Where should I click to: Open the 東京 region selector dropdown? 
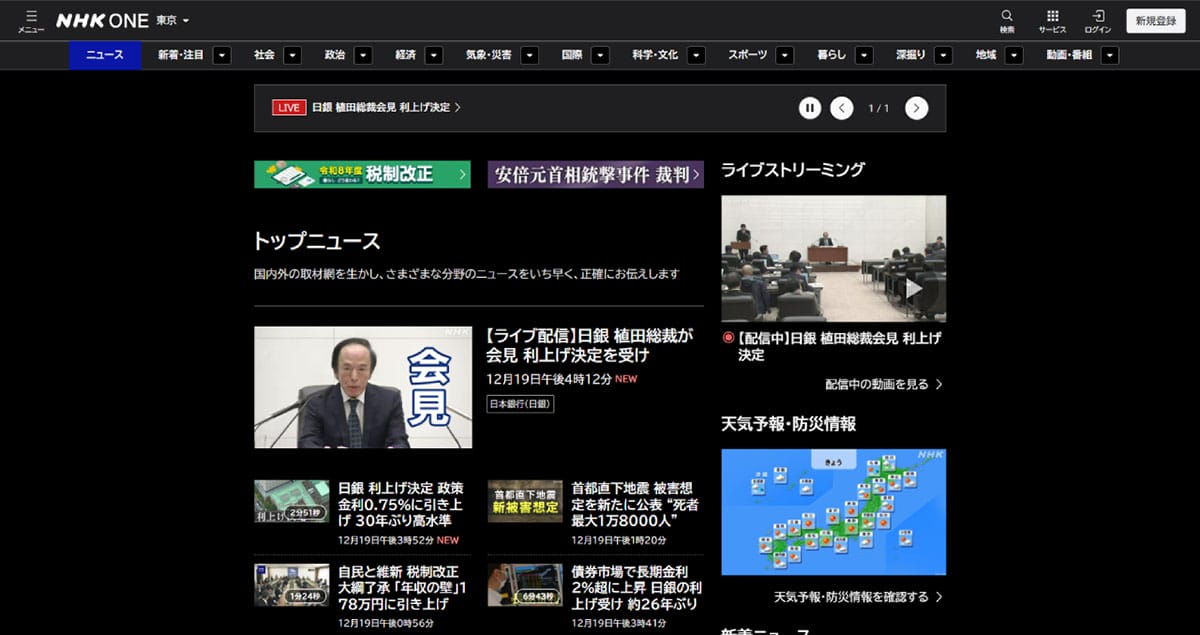171,20
